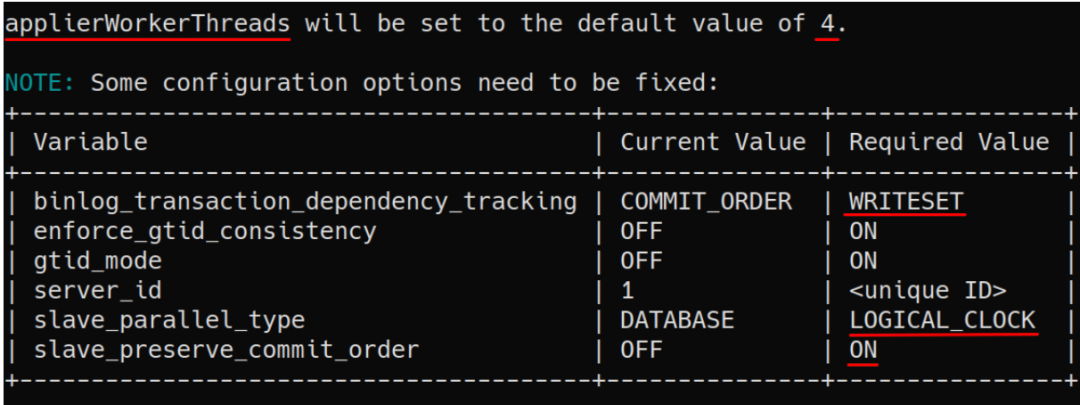1080x405 pixels.
Task: Click the OFF value for enforce_gtid_consistency
Action: pos(641,231)
